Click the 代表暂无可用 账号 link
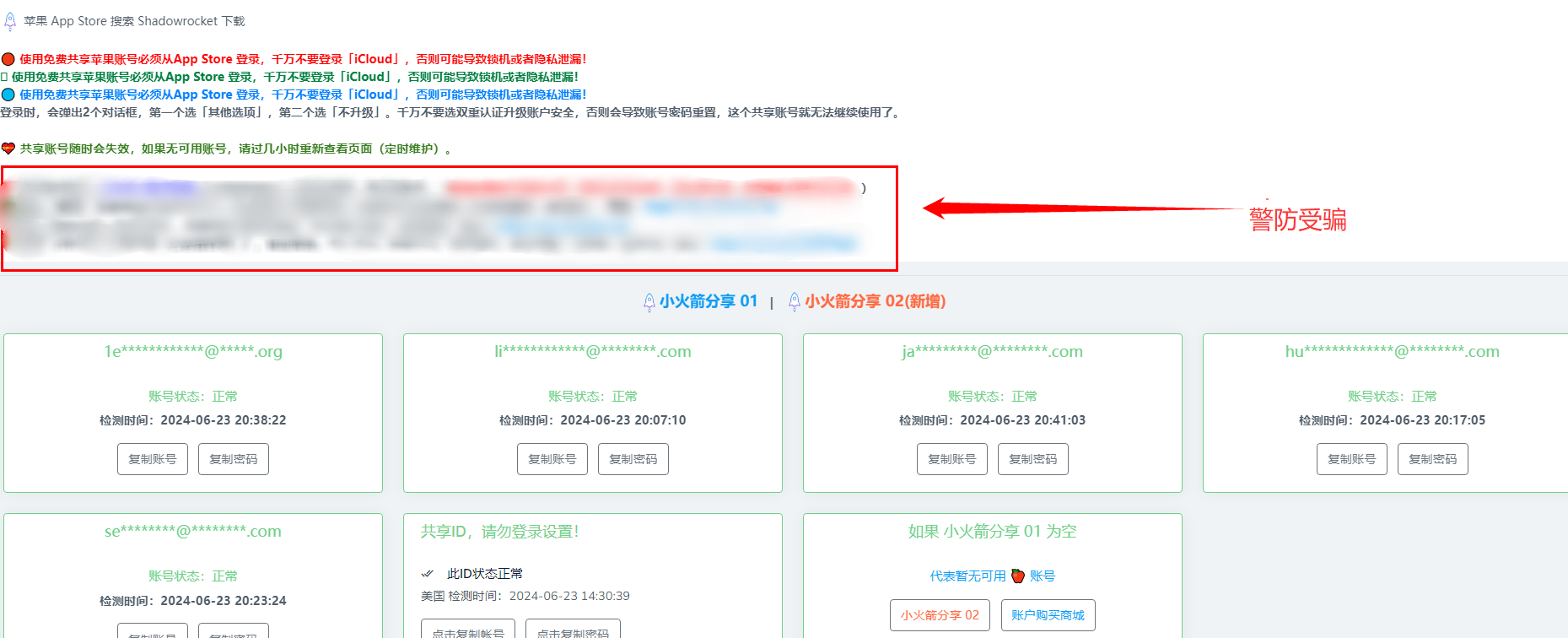This screenshot has width=1568, height=638. [993, 576]
